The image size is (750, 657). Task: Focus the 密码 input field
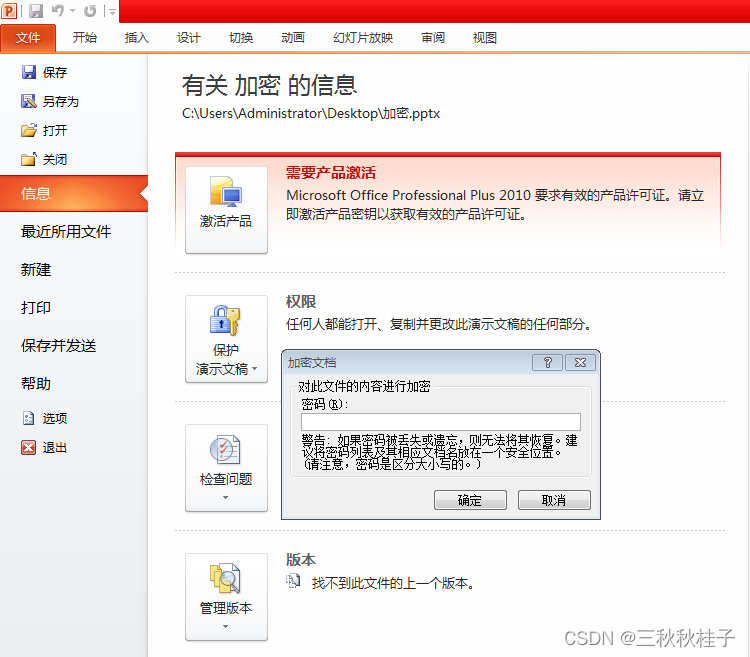441,422
